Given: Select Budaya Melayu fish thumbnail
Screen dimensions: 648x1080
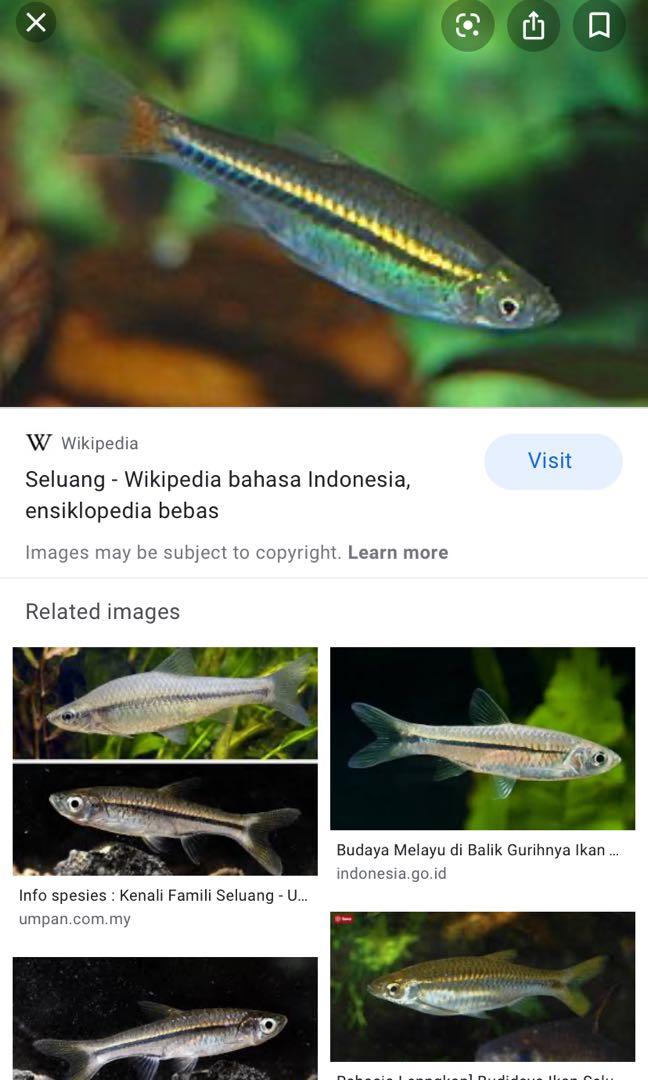Looking at the screenshot, I should (x=483, y=738).
